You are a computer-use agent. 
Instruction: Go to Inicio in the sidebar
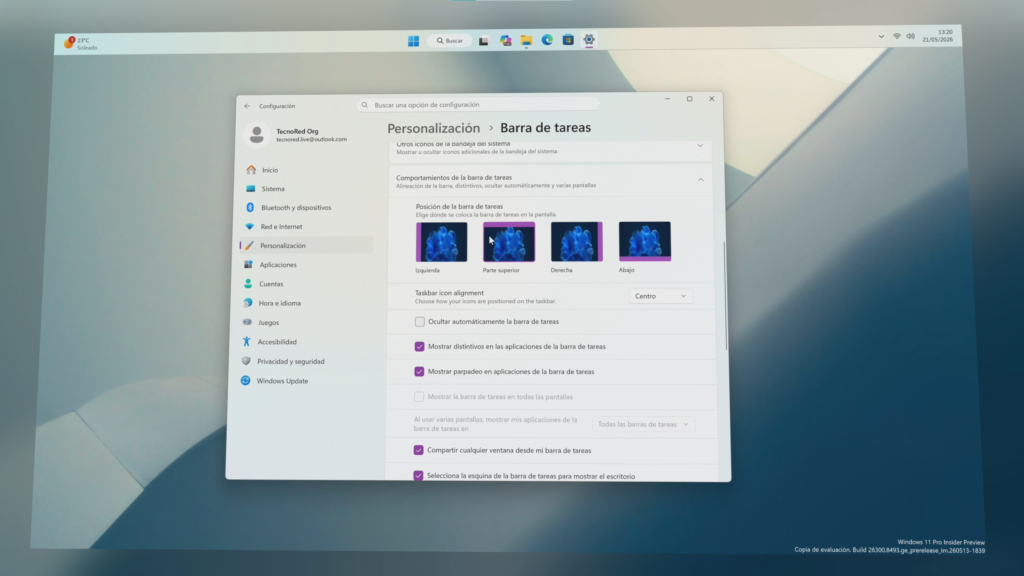(306, 170)
